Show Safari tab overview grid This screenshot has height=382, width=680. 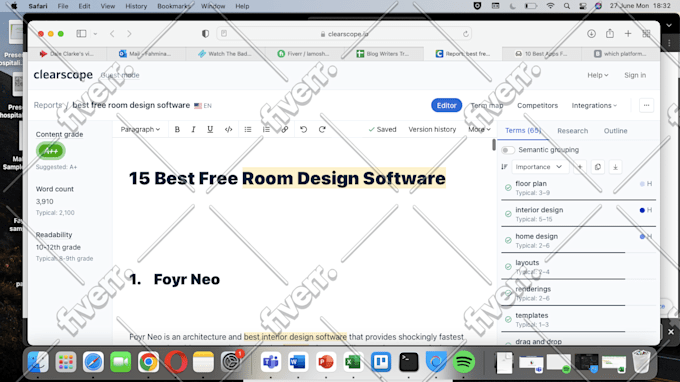[646, 33]
